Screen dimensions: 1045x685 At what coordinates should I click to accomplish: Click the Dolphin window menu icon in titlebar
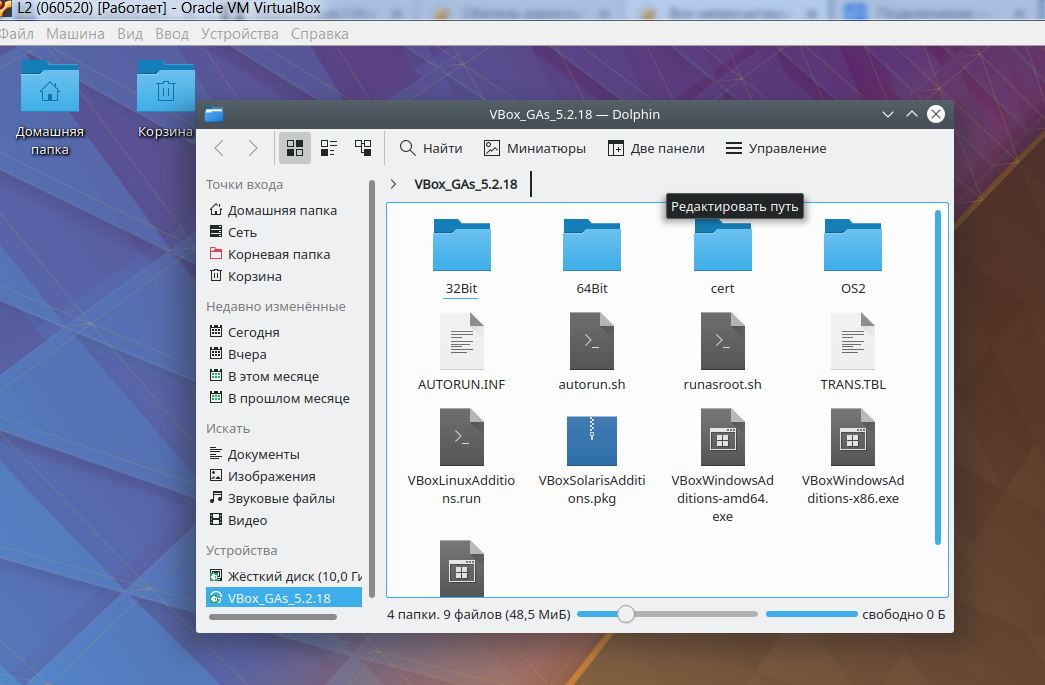click(x=214, y=115)
